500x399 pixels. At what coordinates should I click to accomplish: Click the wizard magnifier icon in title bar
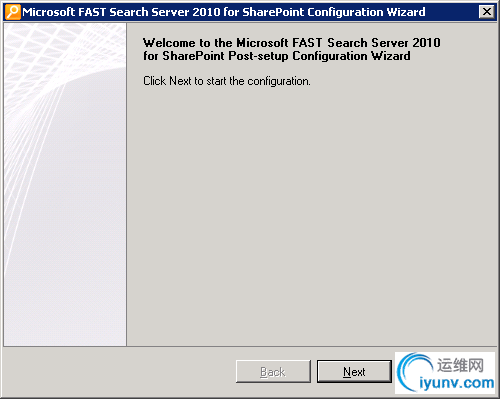coord(13,12)
